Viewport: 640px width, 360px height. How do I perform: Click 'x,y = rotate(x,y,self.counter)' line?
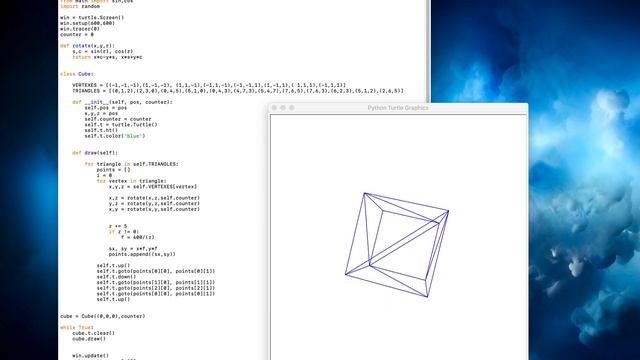pos(154,209)
